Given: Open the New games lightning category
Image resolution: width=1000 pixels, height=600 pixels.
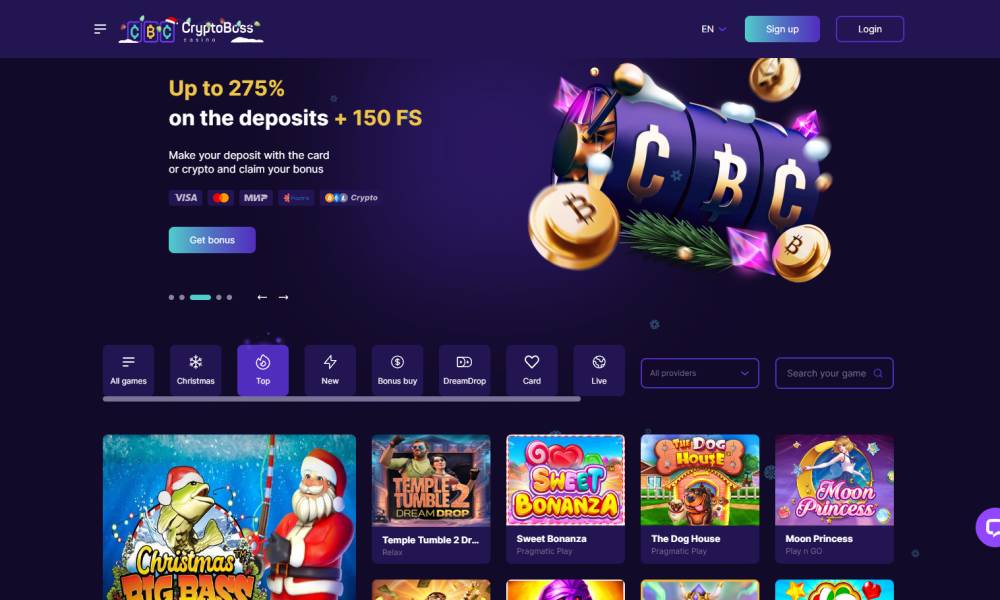Looking at the screenshot, I should [x=330, y=370].
